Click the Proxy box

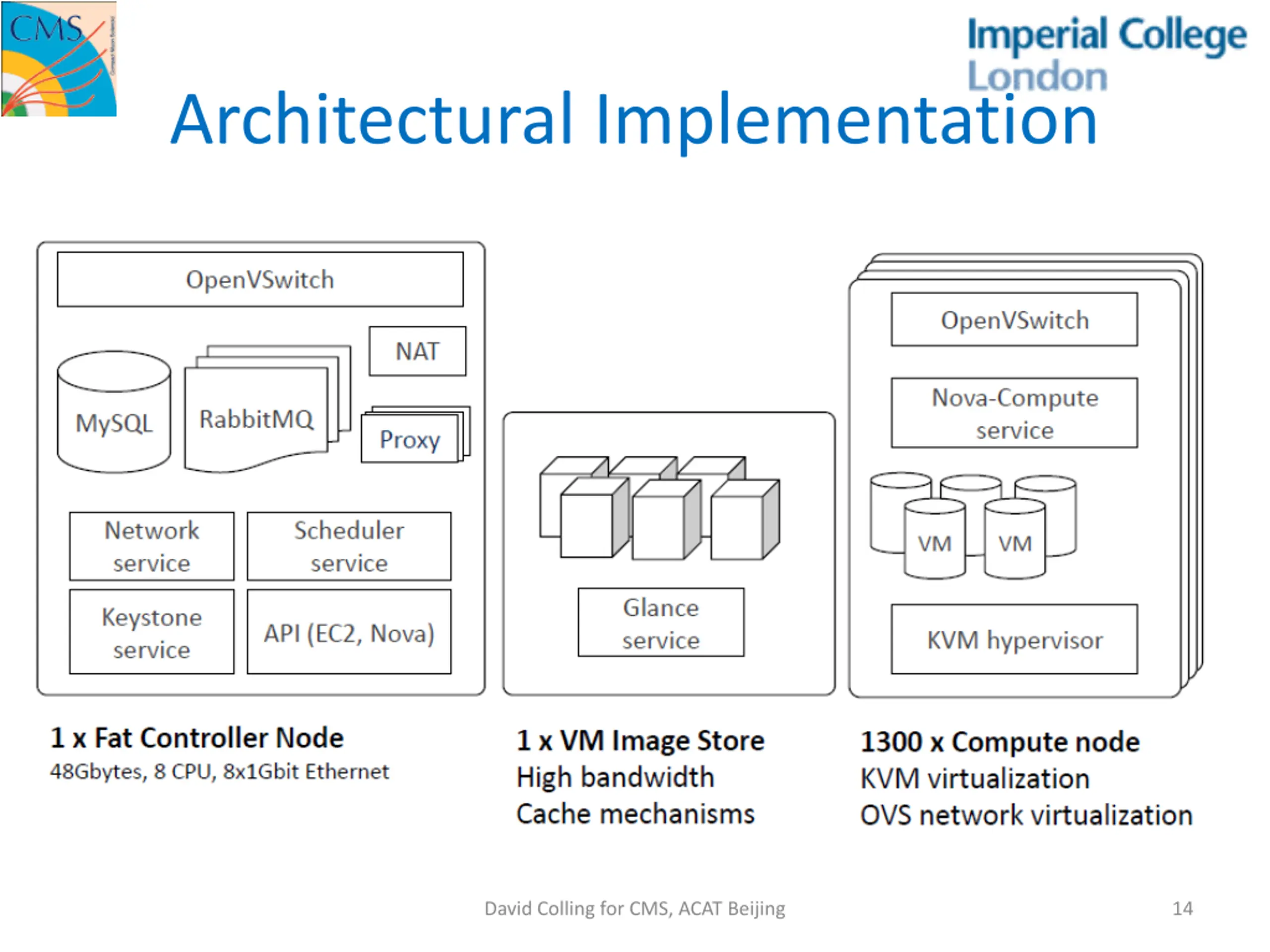click(410, 438)
